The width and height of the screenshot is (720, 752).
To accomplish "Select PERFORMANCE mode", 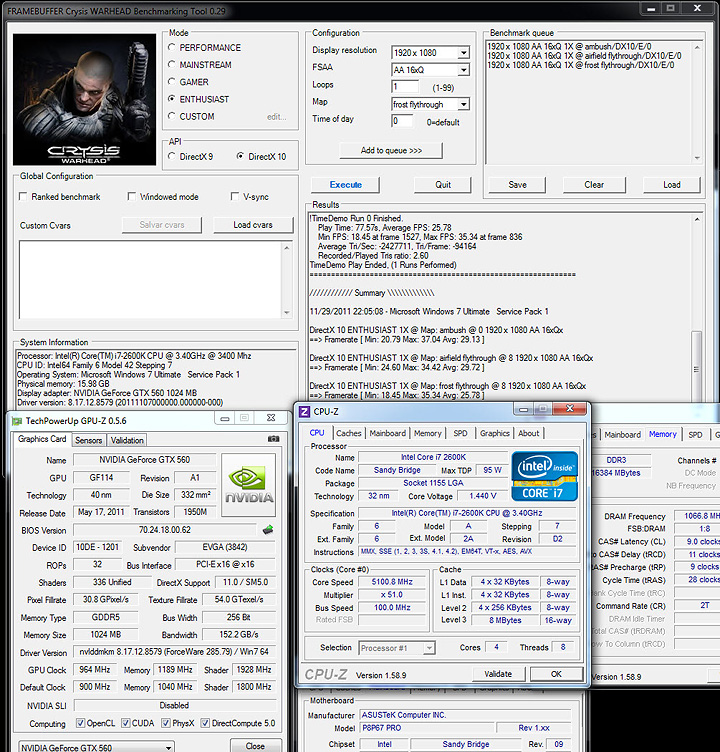I will [x=172, y=47].
